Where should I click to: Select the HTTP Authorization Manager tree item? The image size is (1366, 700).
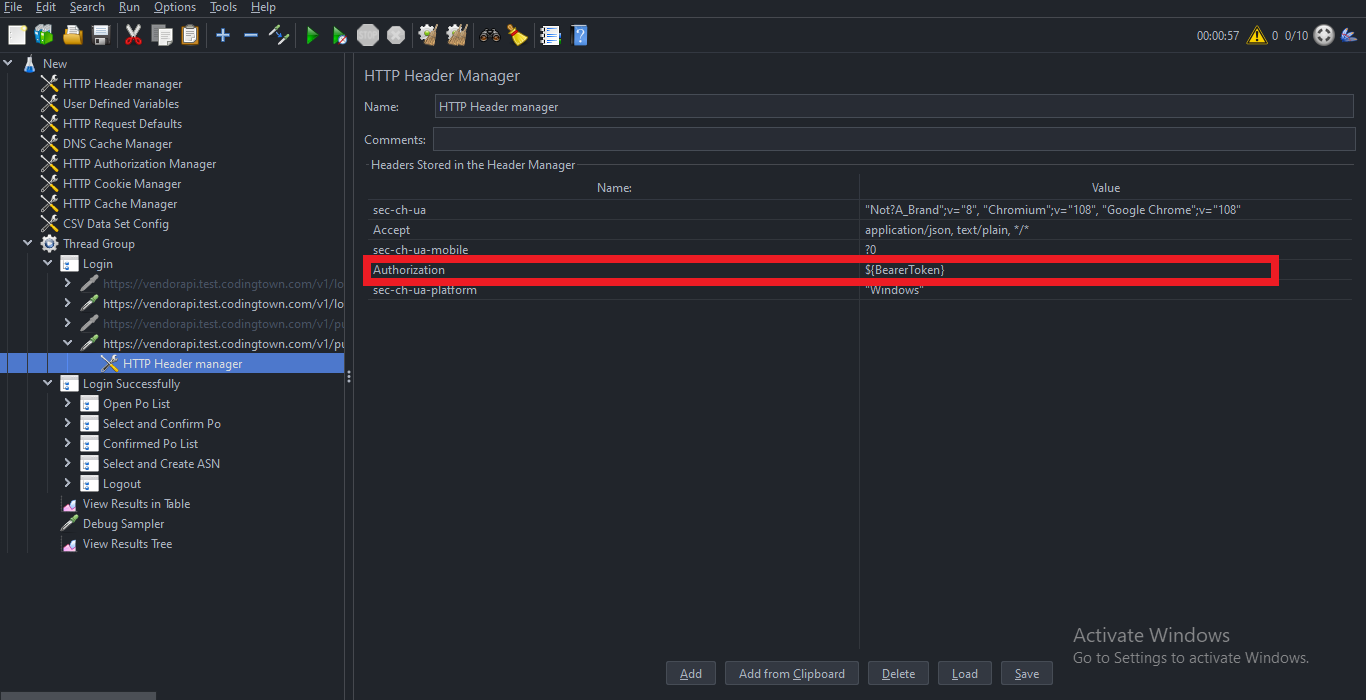click(139, 163)
